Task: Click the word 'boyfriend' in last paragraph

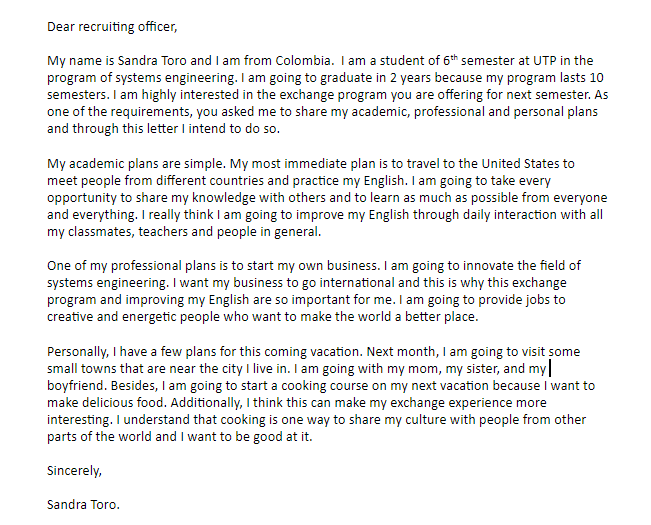Action: [x=78, y=386]
